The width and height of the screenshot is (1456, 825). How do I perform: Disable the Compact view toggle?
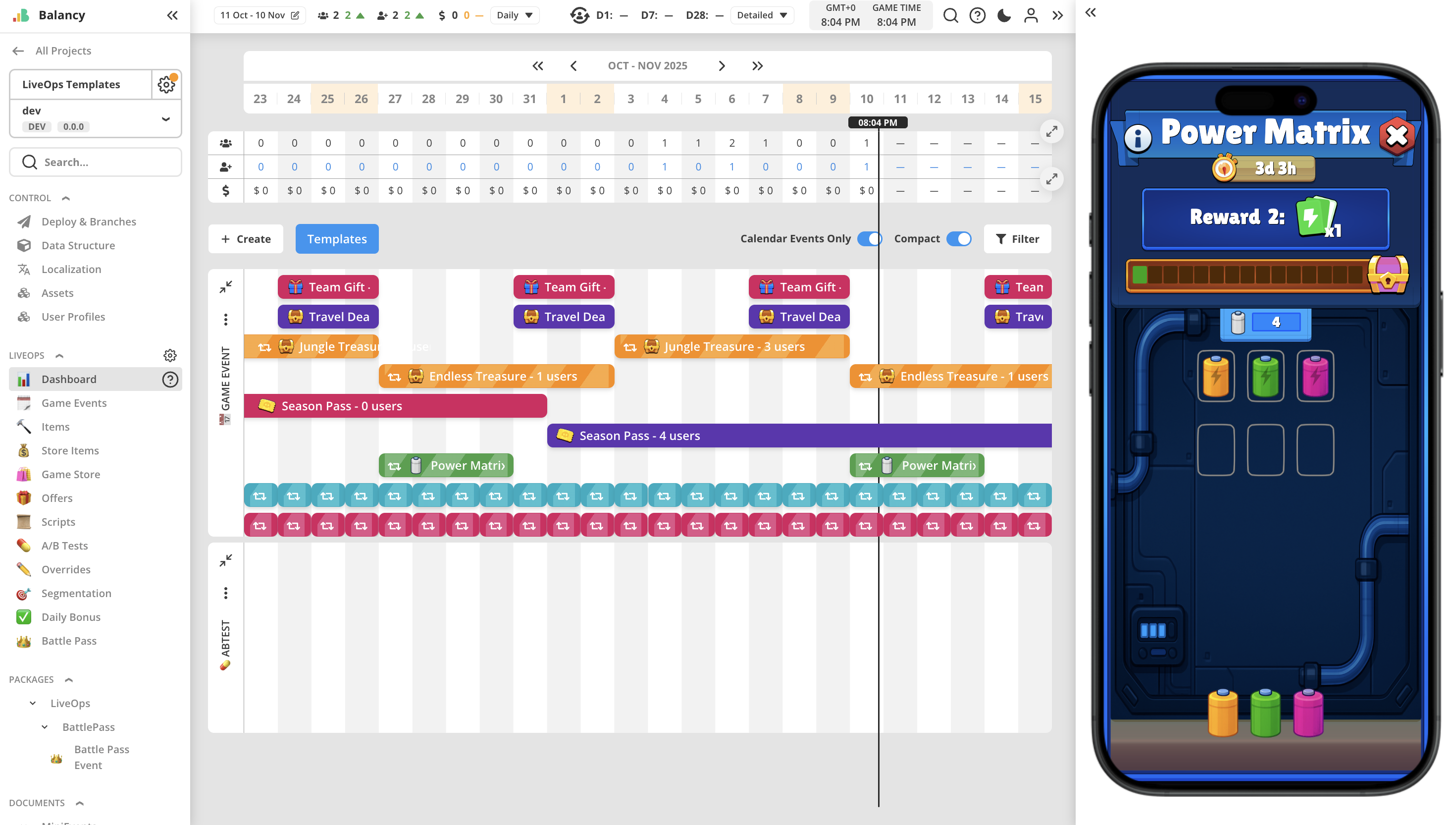[959, 239]
